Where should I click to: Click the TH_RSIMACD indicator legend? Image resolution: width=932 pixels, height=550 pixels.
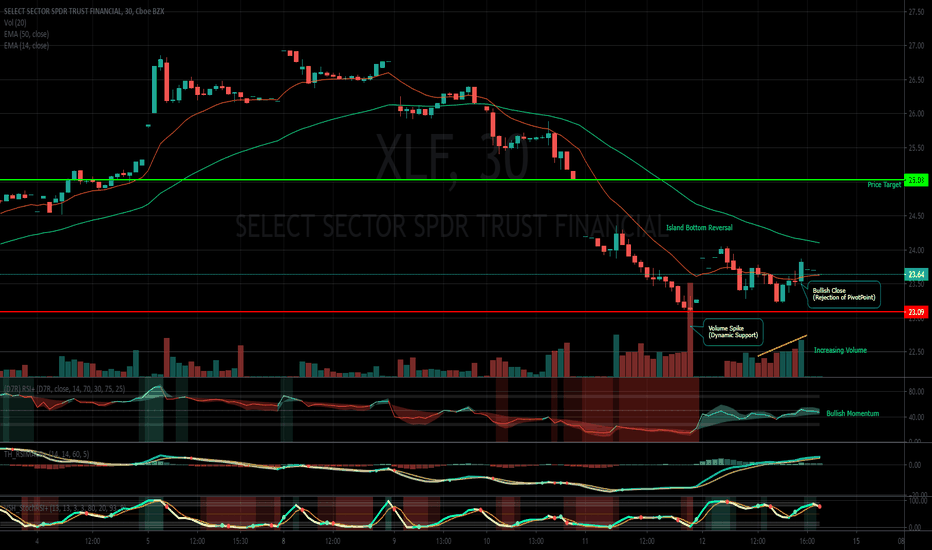(x=46, y=454)
